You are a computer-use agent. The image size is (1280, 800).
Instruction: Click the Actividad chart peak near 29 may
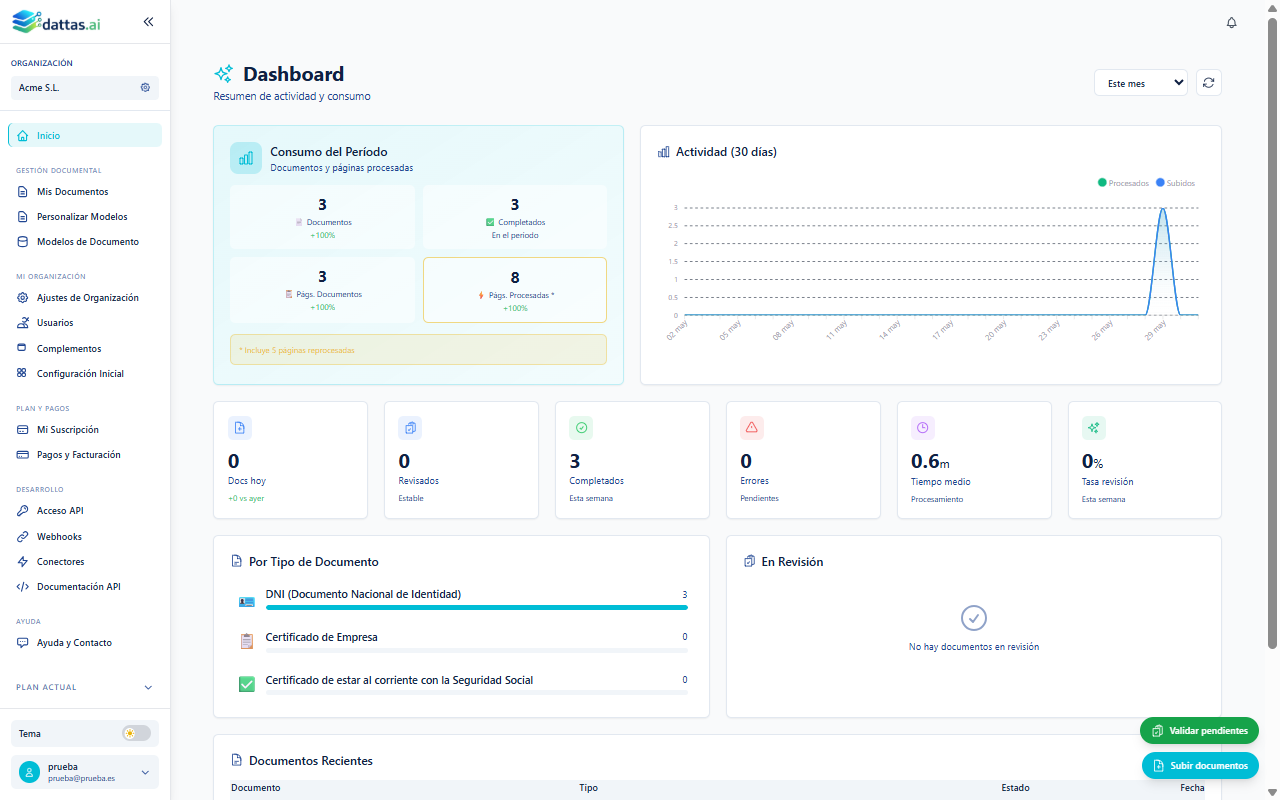pyautogui.click(x=1163, y=209)
